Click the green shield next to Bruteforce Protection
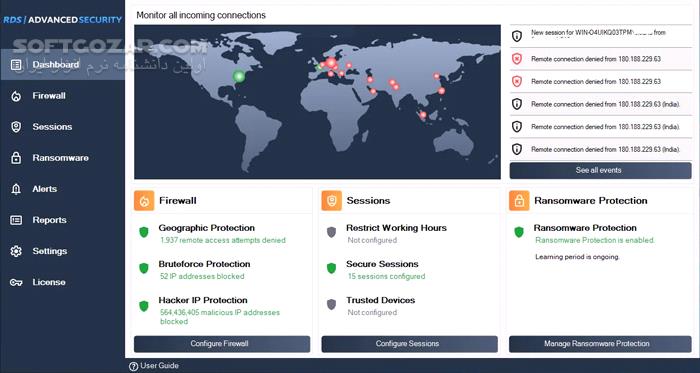The height and width of the screenshot is (373, 700). (x=144, y=268)
